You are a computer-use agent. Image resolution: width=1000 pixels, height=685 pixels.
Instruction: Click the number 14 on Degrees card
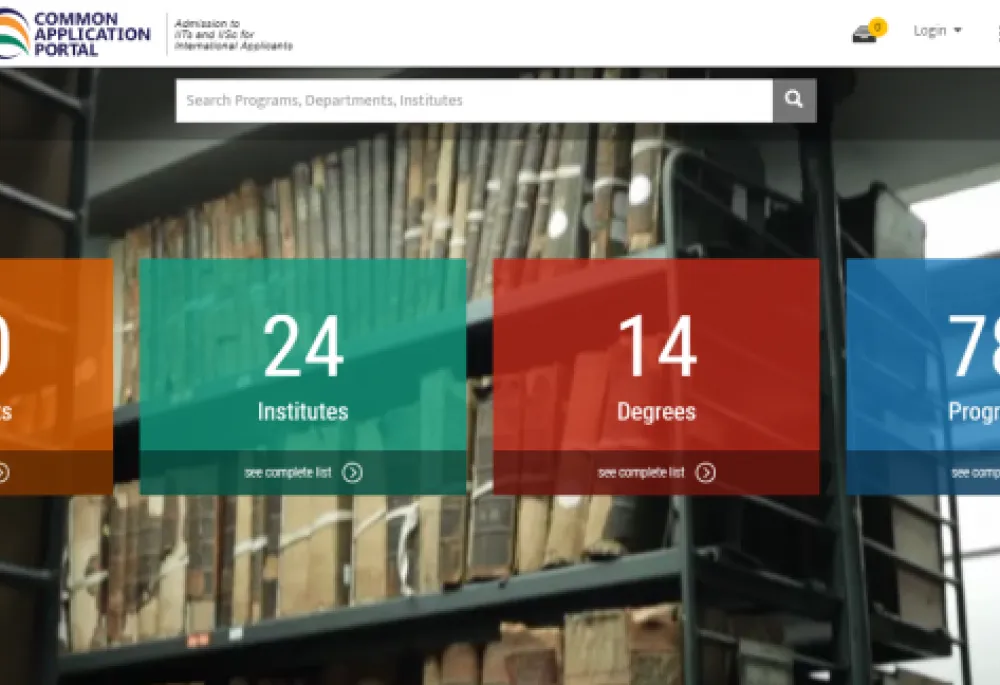[658, 346]
